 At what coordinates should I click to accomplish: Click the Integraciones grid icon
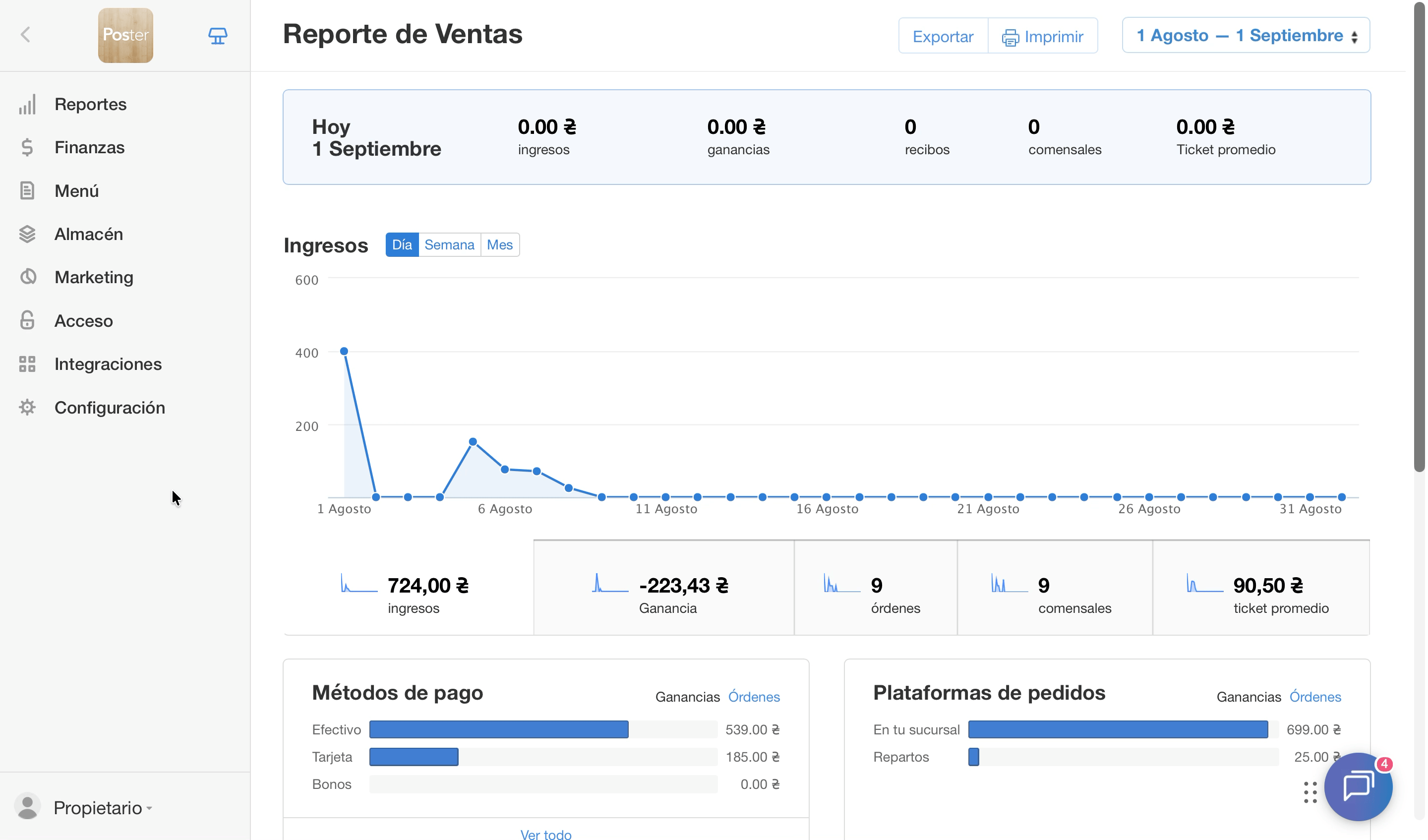click(x=27, y=364)
